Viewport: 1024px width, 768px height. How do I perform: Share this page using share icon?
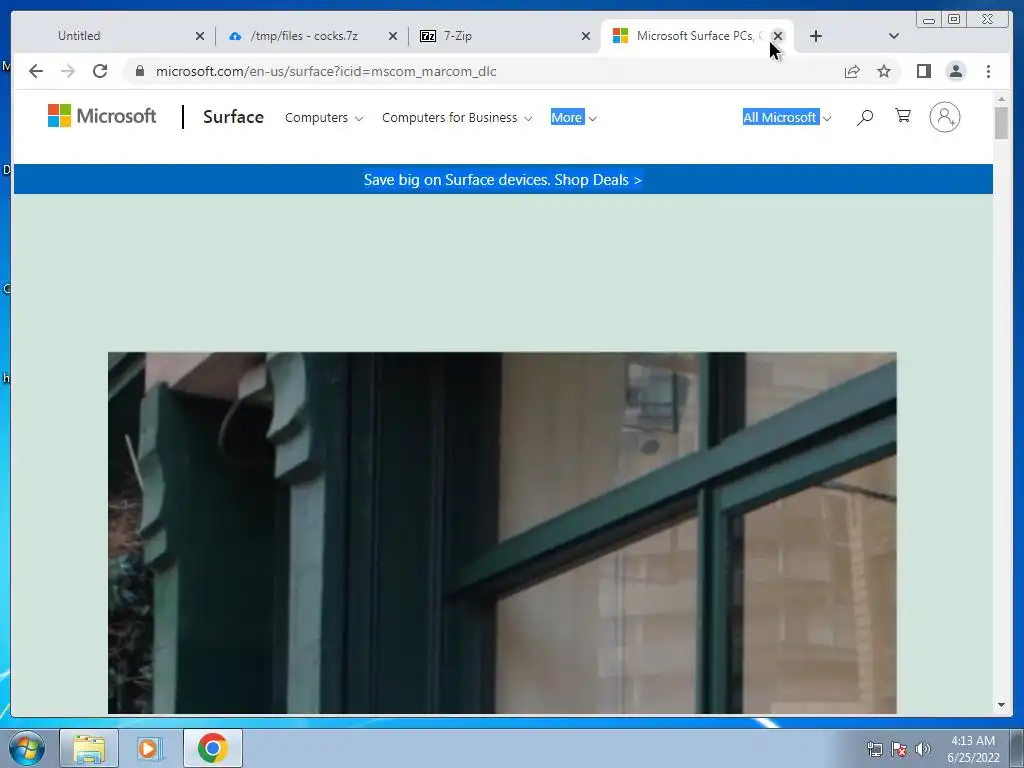852,71
